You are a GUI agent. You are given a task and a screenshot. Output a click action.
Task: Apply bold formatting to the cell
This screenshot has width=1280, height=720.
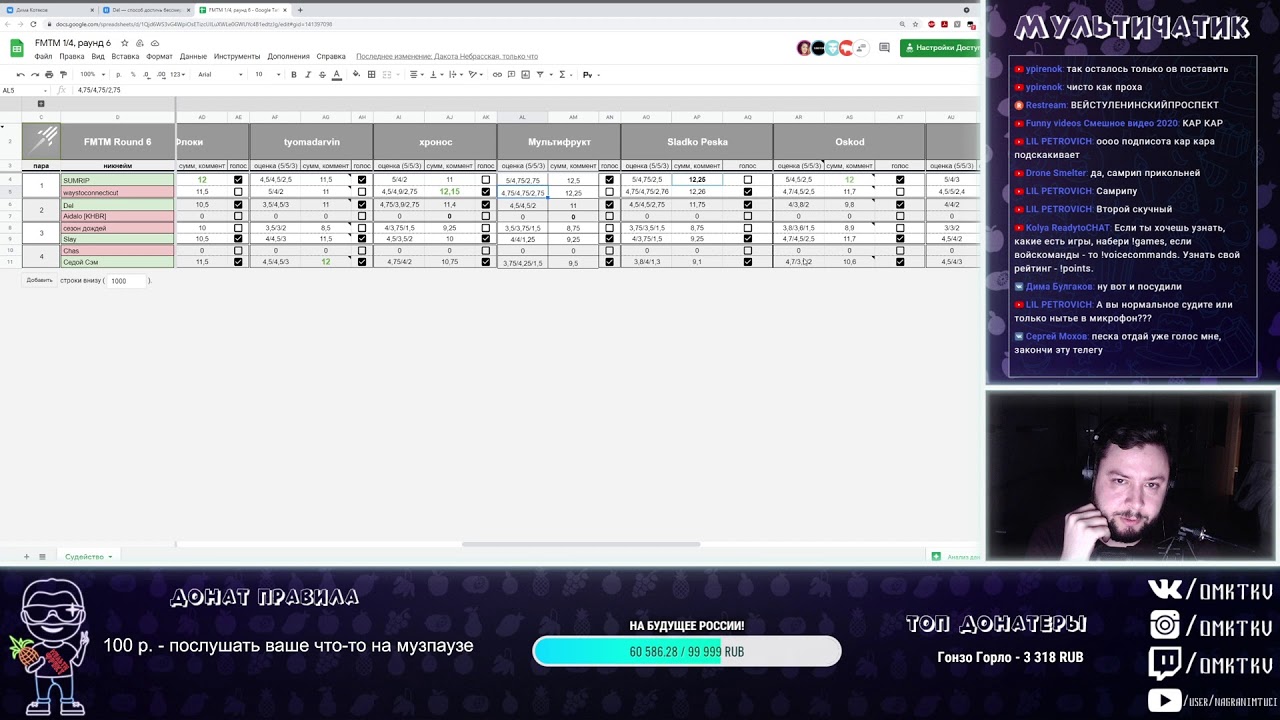point(294,74)
